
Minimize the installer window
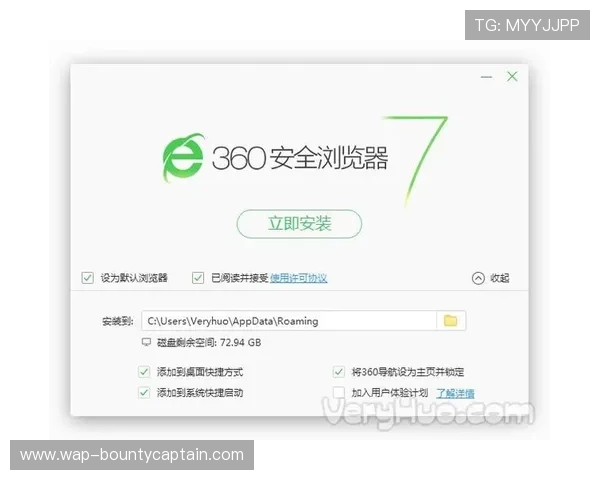click(486, 77)
